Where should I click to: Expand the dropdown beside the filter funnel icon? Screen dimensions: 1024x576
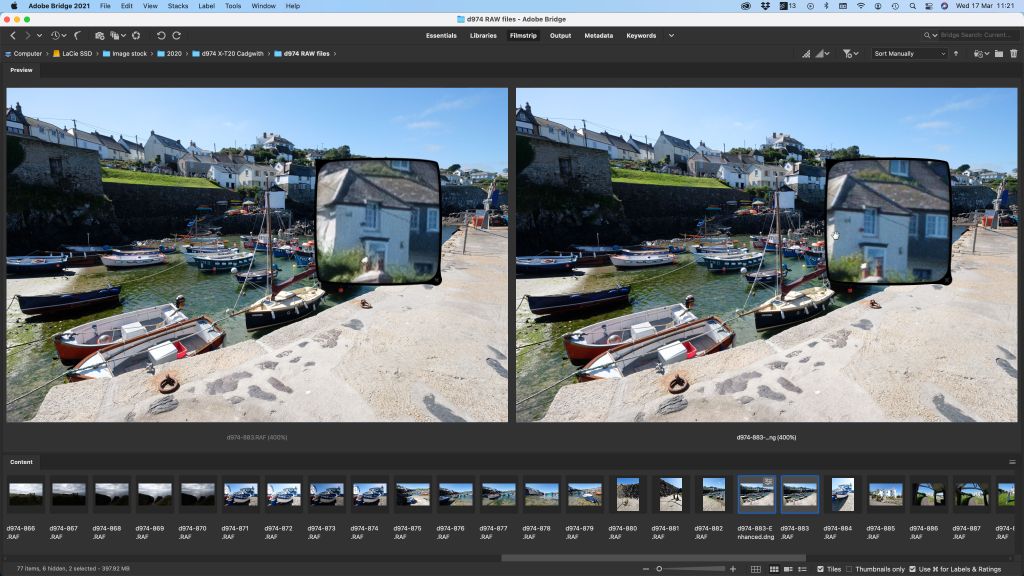pos(856,54)
